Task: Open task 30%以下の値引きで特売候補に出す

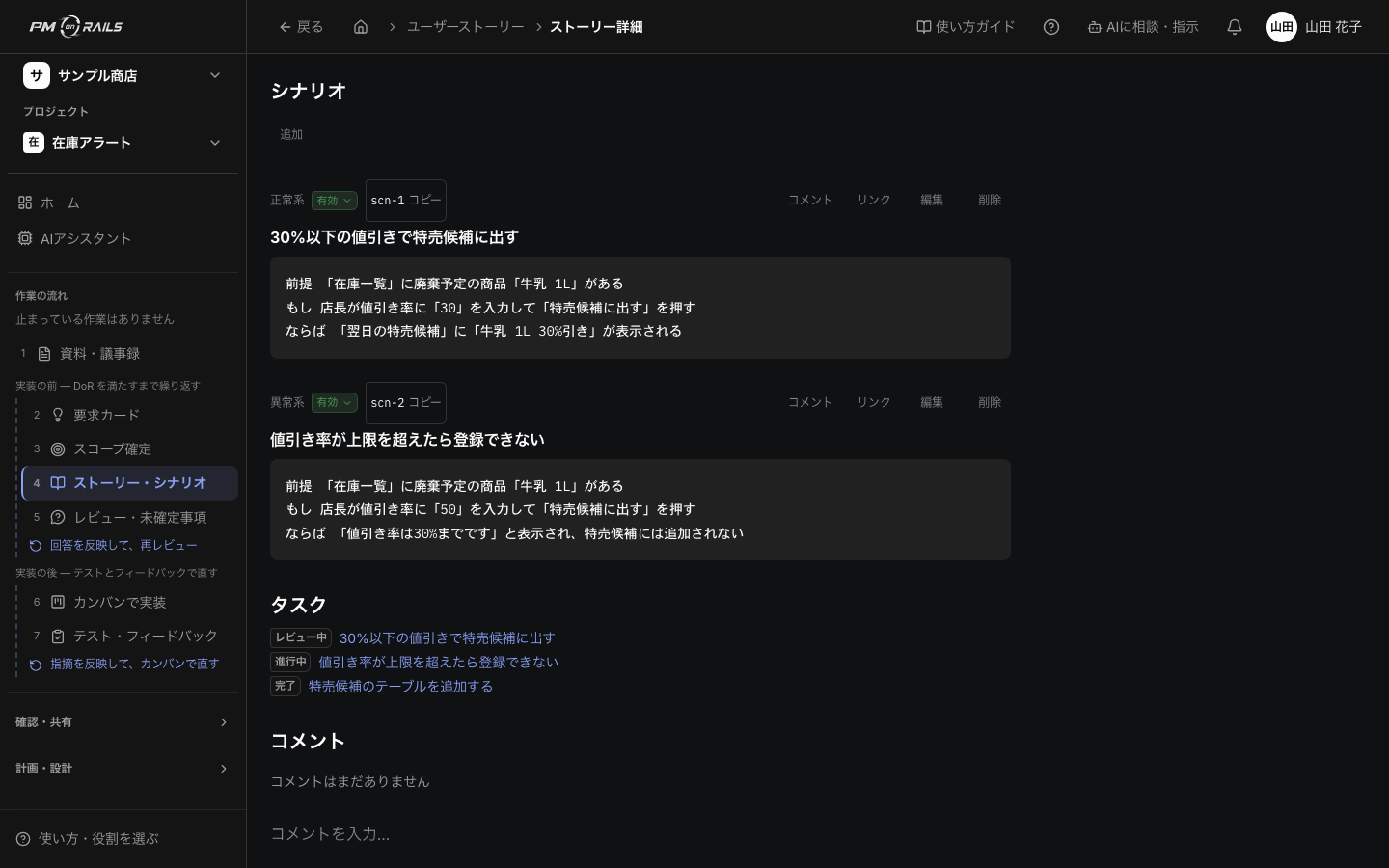Action: coord(448,638)
